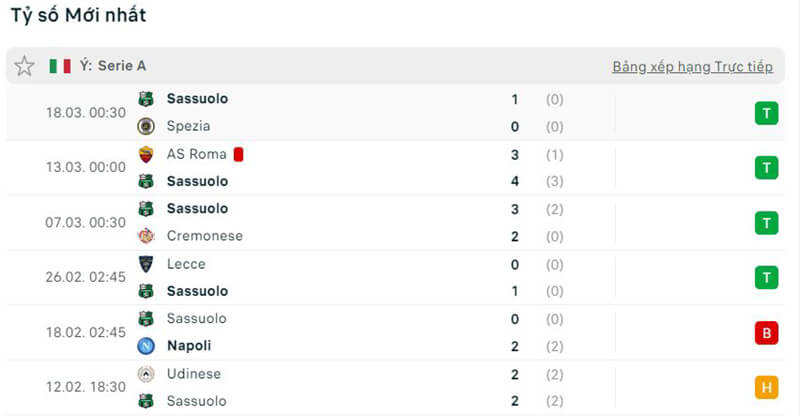800x416 pixels.
Task: Click the AS Roma club crest
Action: tap(147, 154)
